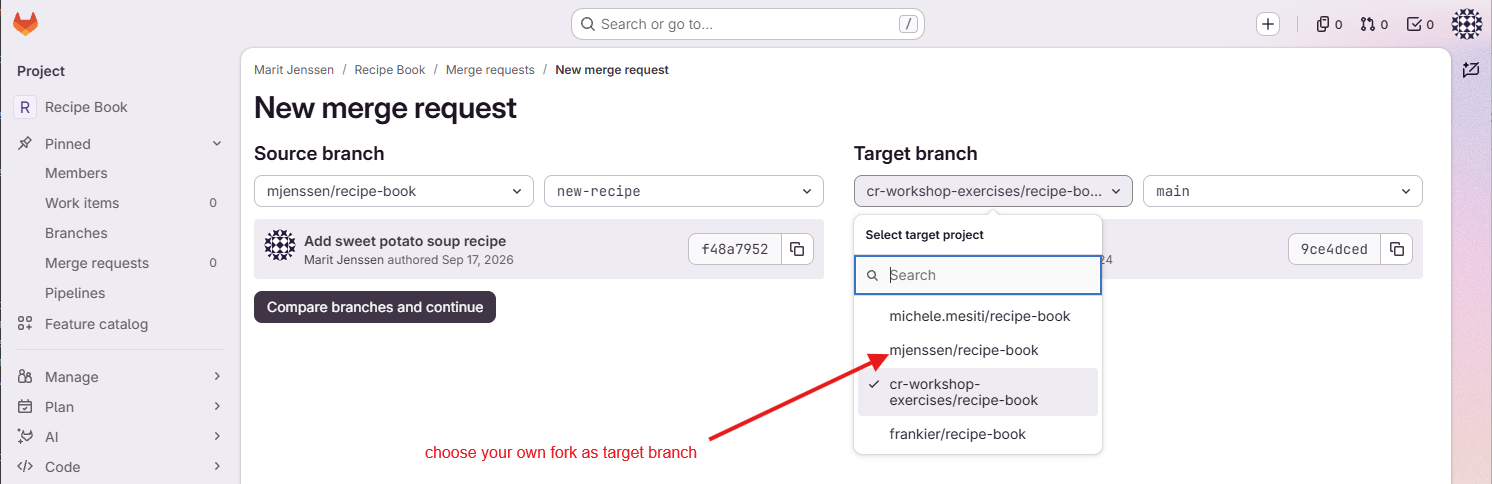Choose michele.mesiti/recipe-book target project
Image resolution: width=1492 pixels, height=484 pixels.
pos(978,316)
